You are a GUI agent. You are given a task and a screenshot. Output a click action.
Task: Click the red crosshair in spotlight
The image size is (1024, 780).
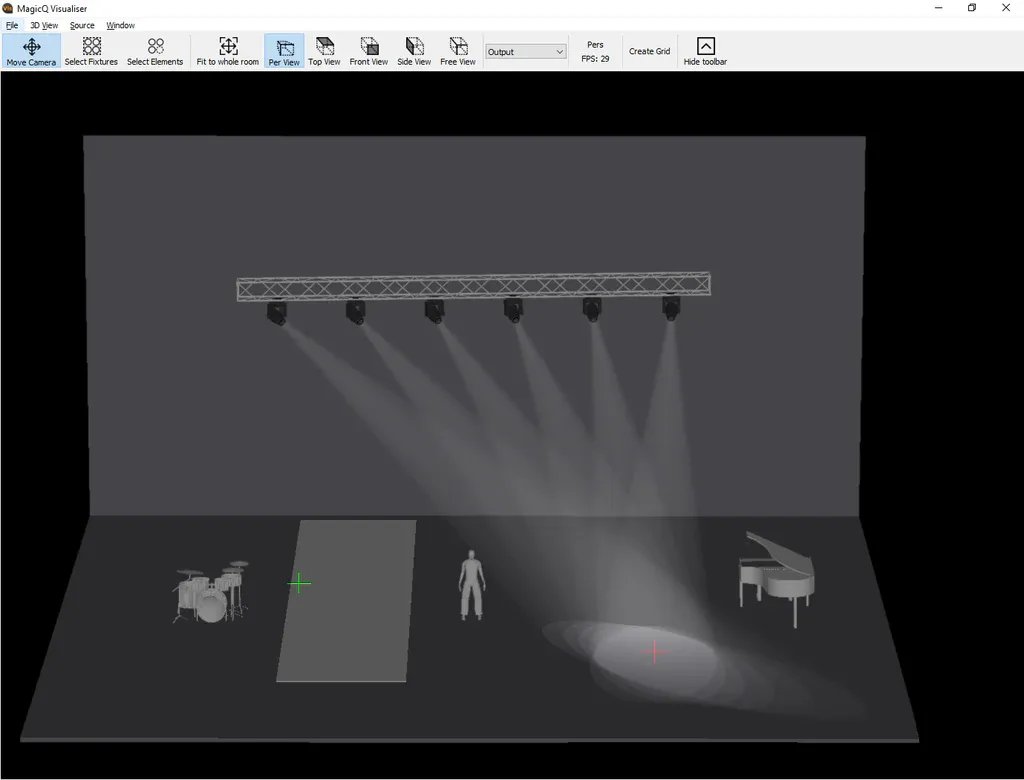[654, 652]
